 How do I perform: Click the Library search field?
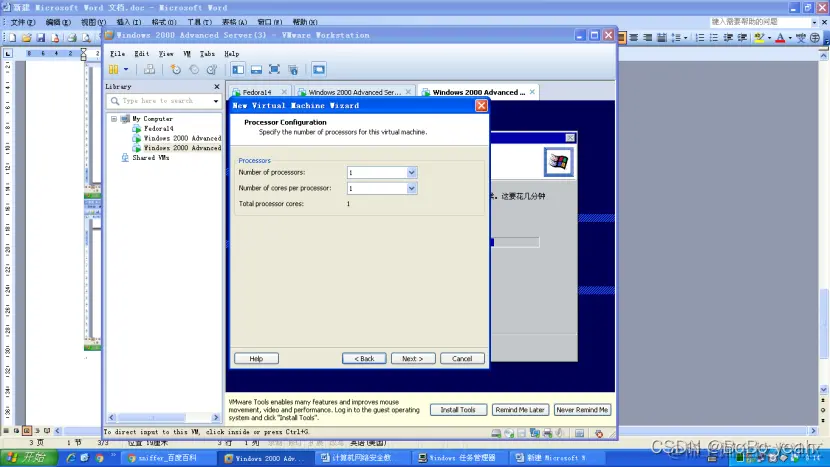(165, 101)
